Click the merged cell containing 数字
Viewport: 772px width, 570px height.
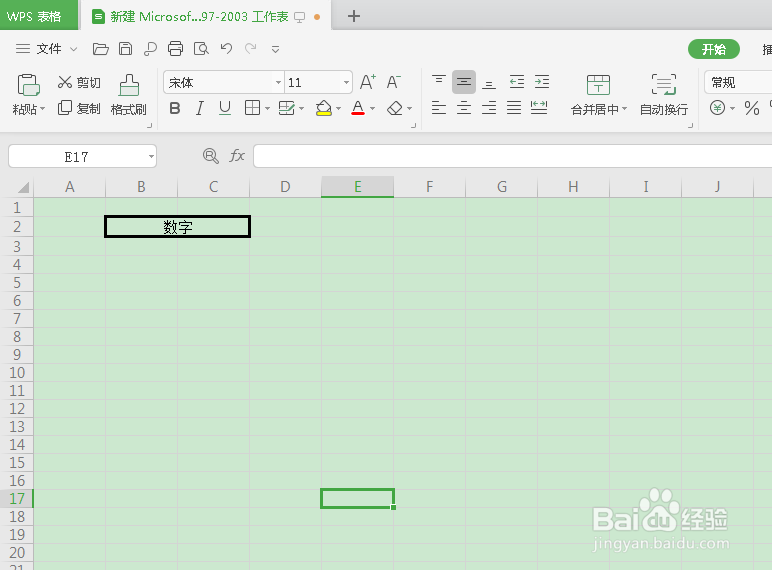coord(177,226)
